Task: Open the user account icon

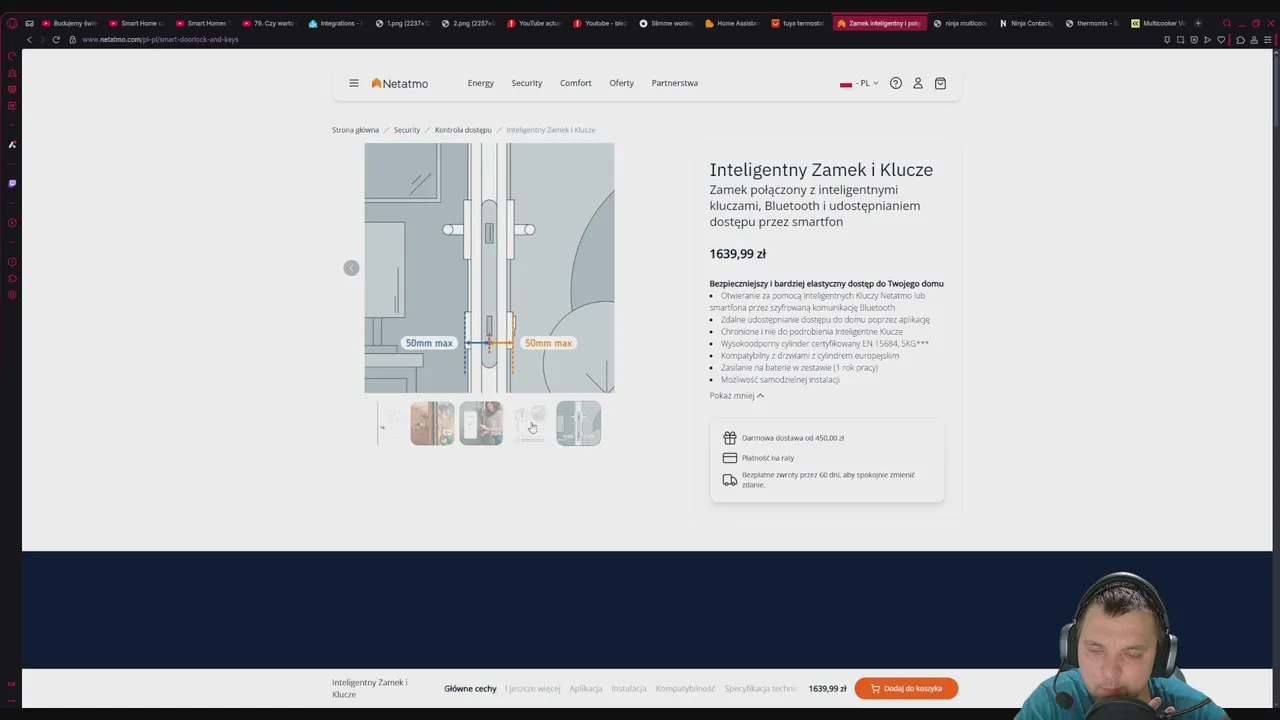Action: [918, 83]
